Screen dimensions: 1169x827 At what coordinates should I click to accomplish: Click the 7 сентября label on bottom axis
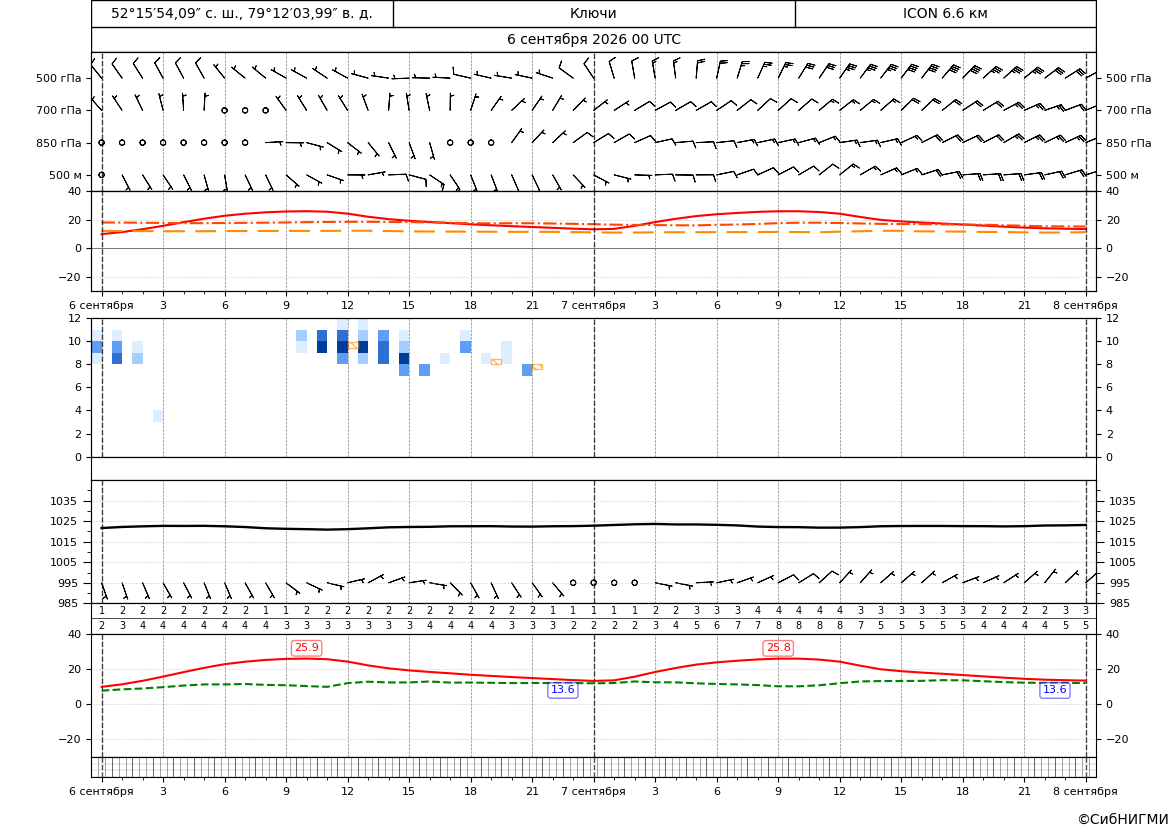pos(593,791)
